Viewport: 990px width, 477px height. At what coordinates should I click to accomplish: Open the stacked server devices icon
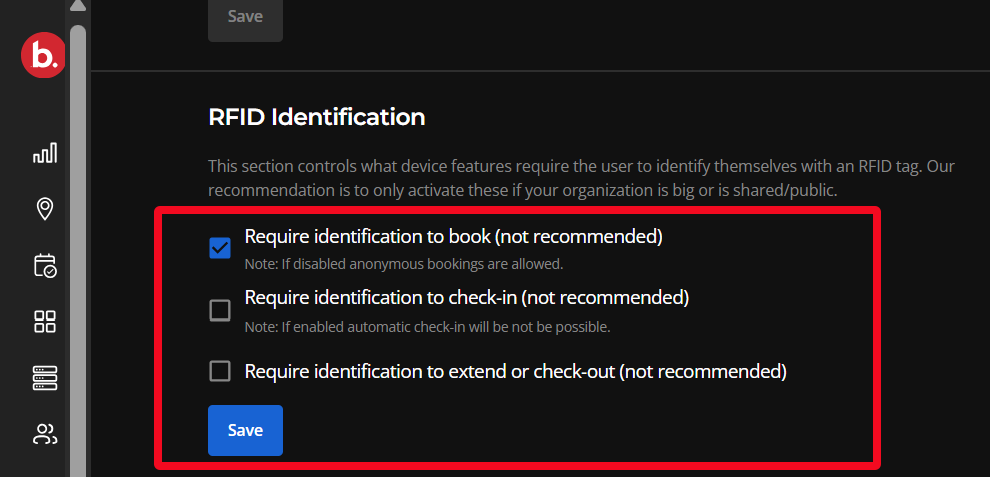coord(45,378)
